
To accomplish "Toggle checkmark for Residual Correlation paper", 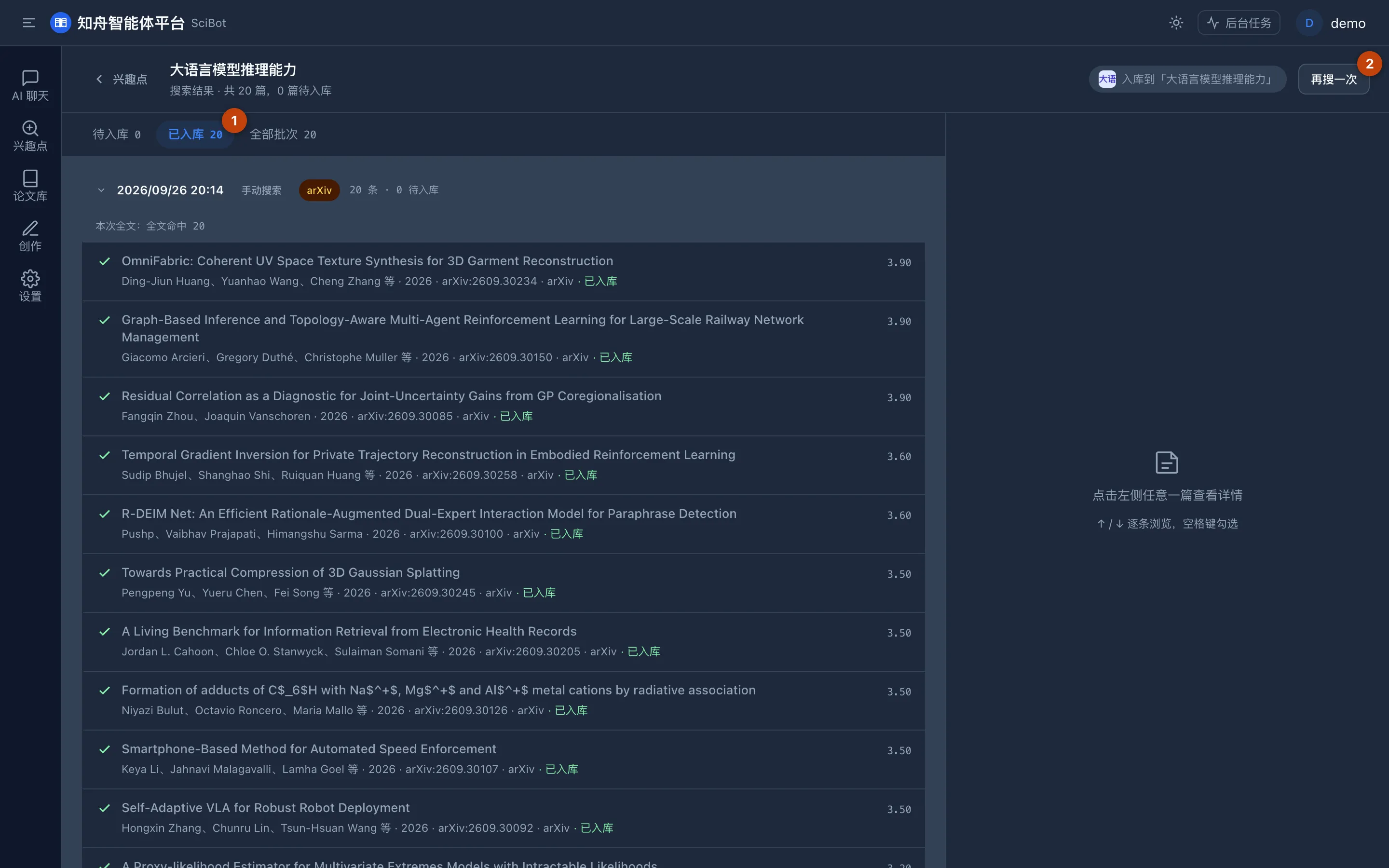I will click(105, 396).
